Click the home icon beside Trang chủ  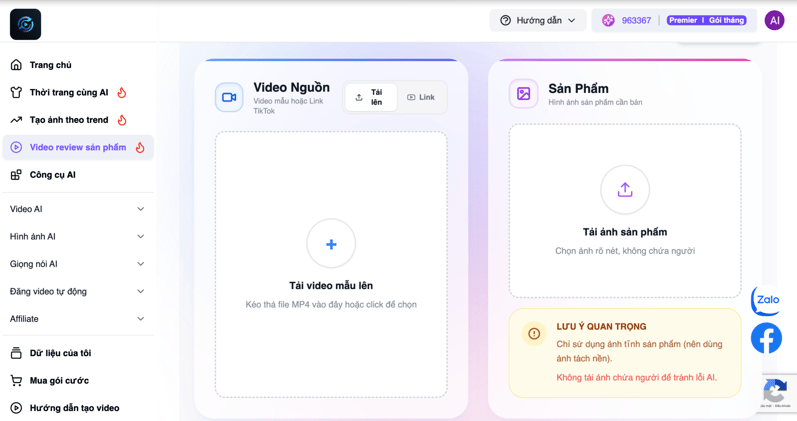(x=16, y=65)
